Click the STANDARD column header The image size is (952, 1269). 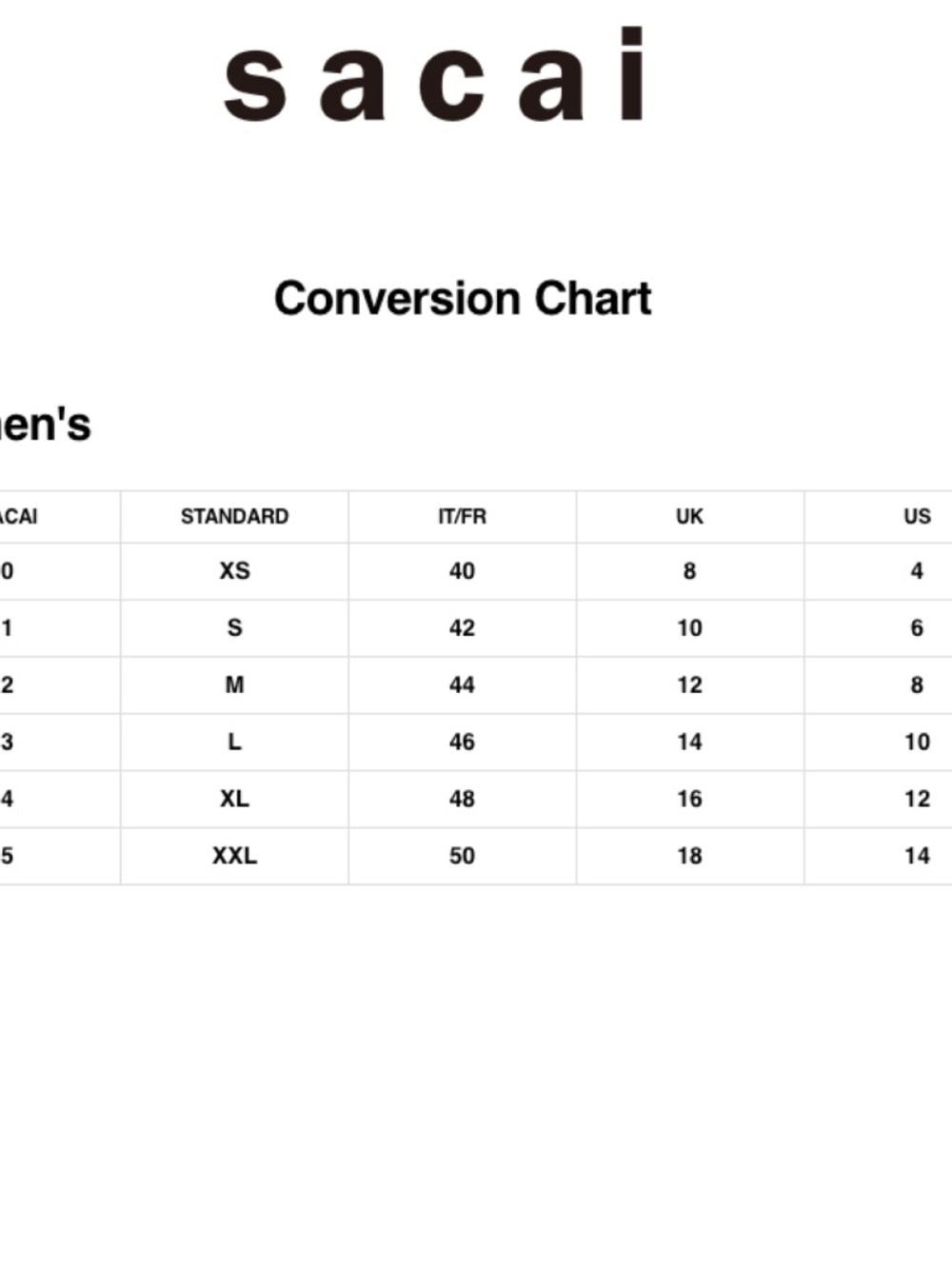click(234, 517)
